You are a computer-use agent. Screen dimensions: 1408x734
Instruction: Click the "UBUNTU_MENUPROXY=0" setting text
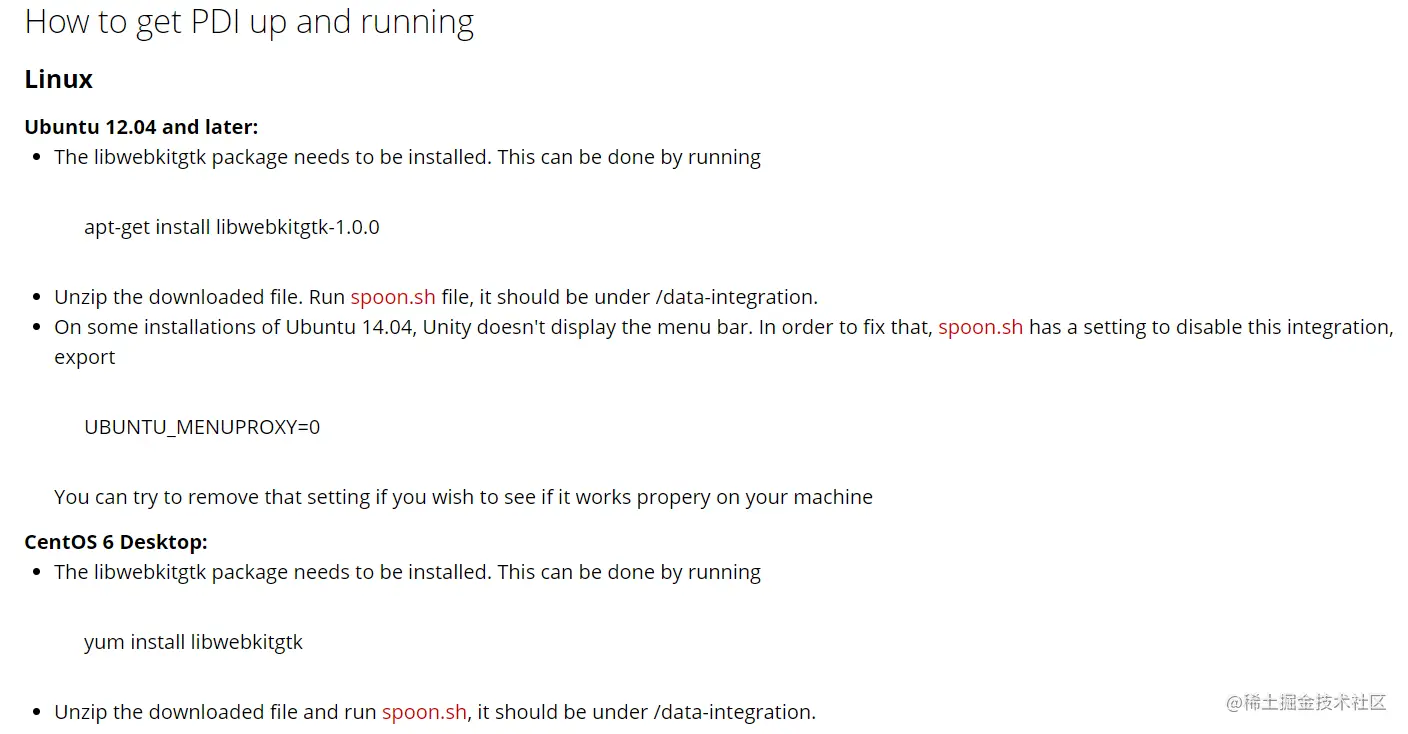coord(202,427)
